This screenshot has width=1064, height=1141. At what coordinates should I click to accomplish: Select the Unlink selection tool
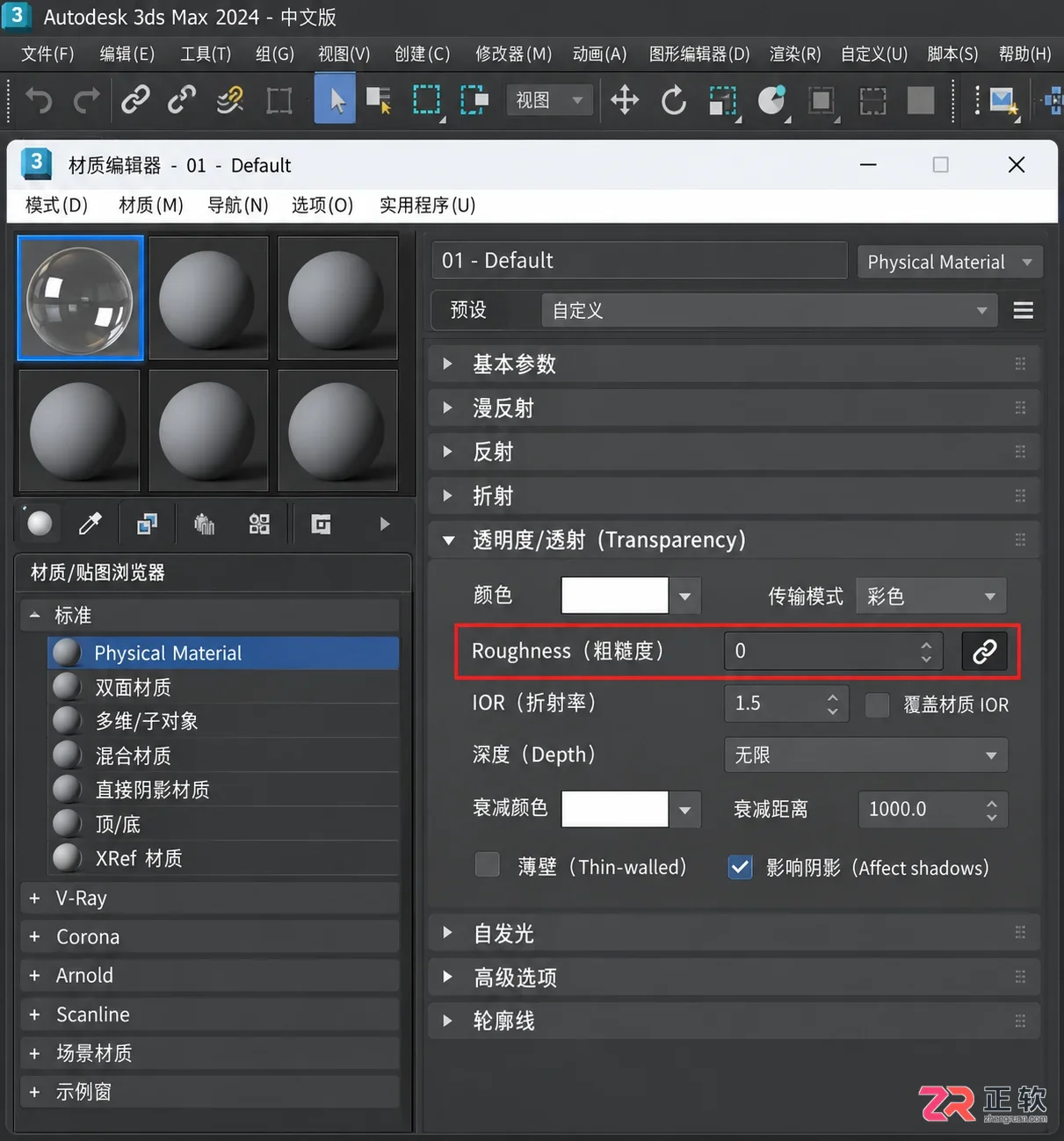[182, 100]
